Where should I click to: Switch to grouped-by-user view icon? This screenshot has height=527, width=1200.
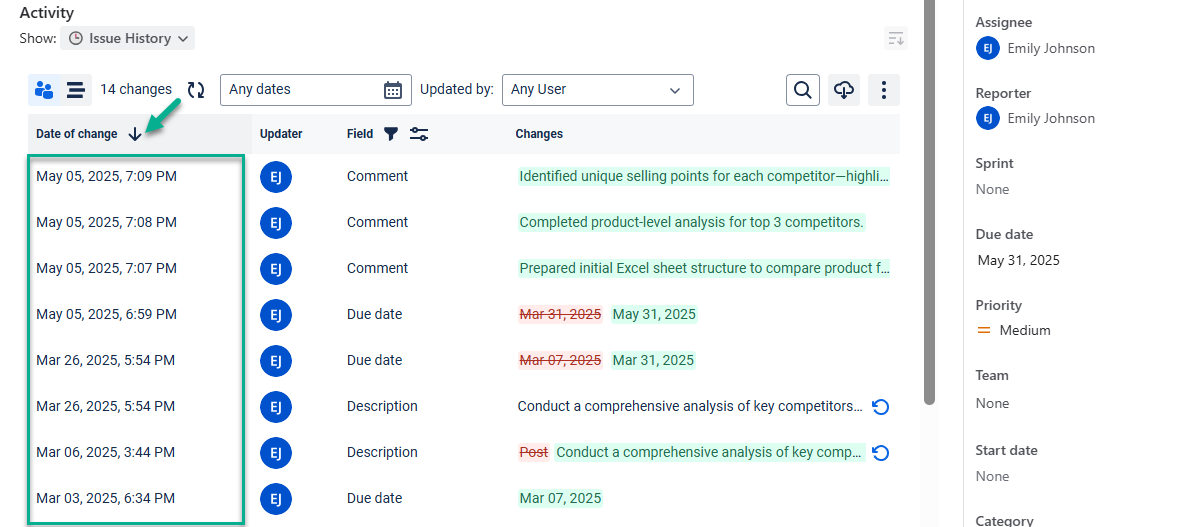(44, 90)
